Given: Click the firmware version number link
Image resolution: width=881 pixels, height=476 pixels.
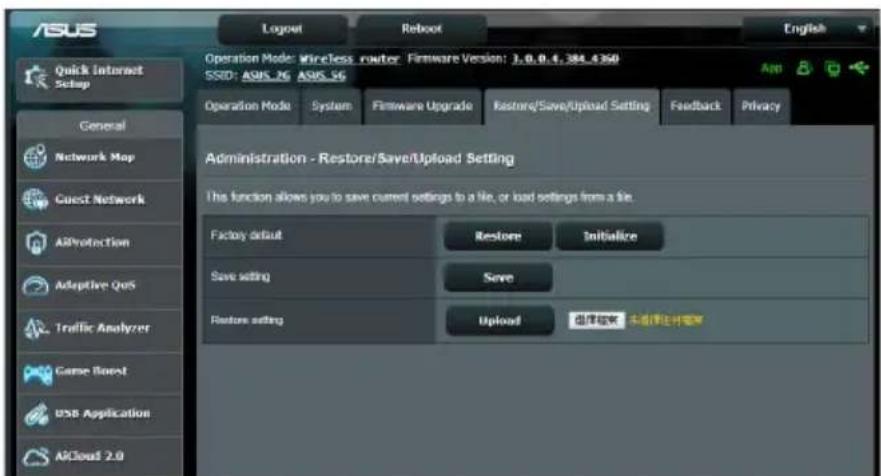Looking at the screenshot, I should click(565, 59).
